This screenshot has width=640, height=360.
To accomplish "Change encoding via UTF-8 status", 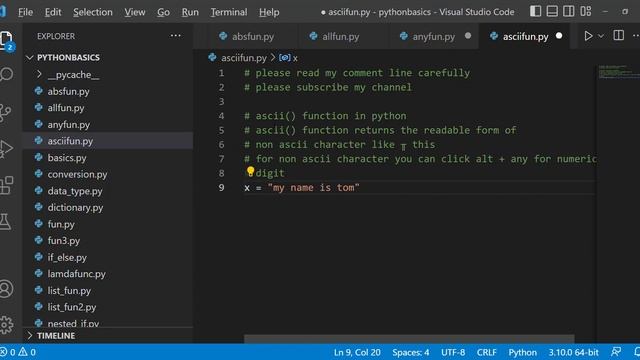I will coord(453,352).
